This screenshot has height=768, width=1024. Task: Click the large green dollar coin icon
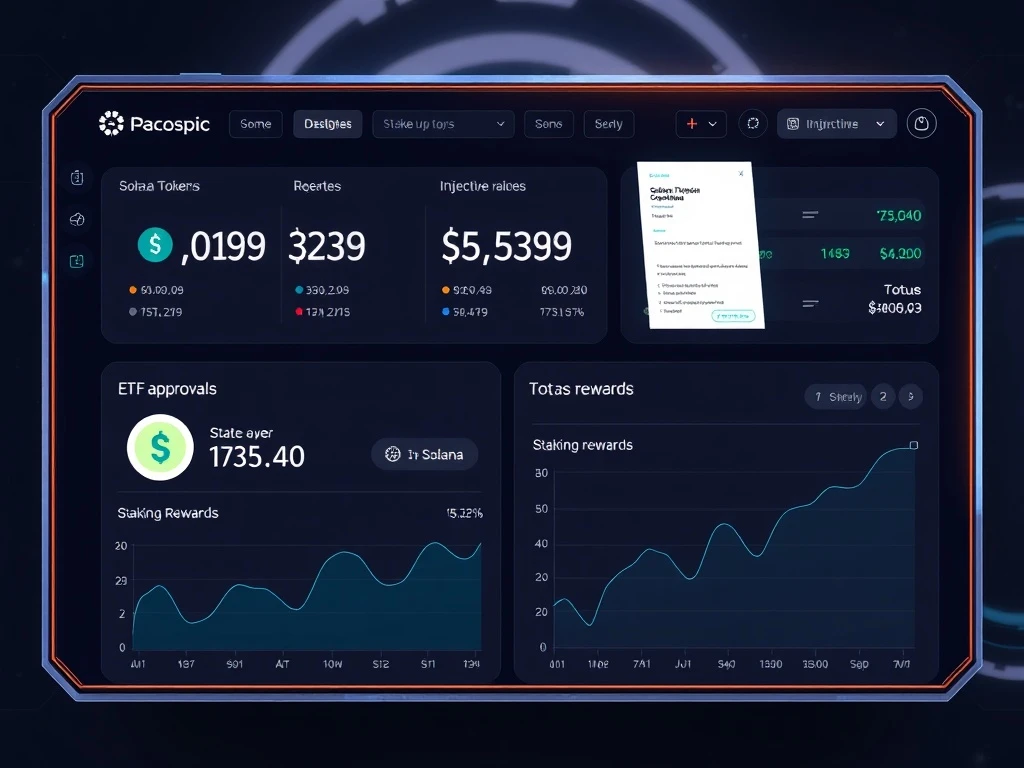click(x=160, y=447)
